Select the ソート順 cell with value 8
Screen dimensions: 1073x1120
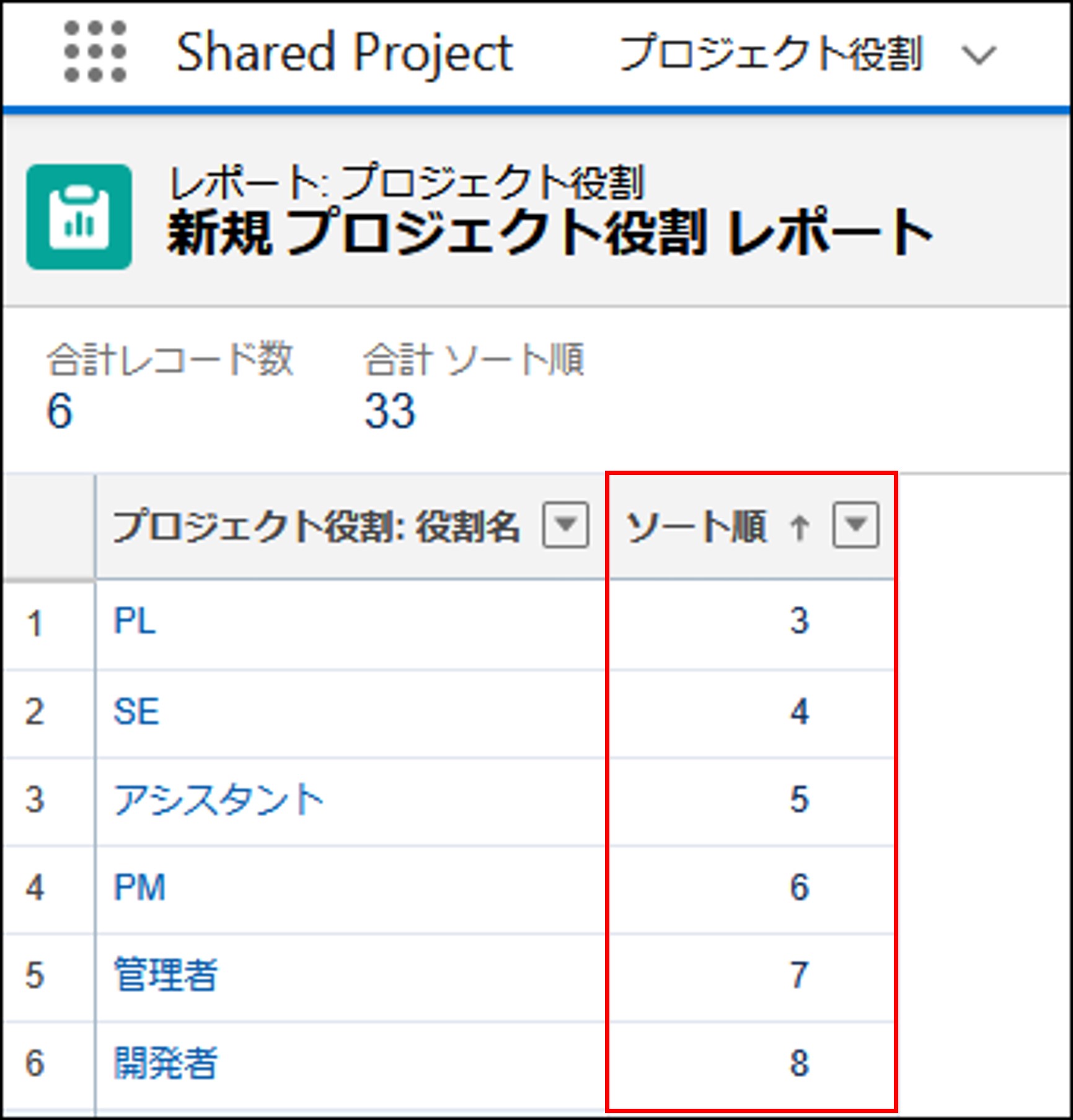pyautogui.click(x=799, y=1063)
